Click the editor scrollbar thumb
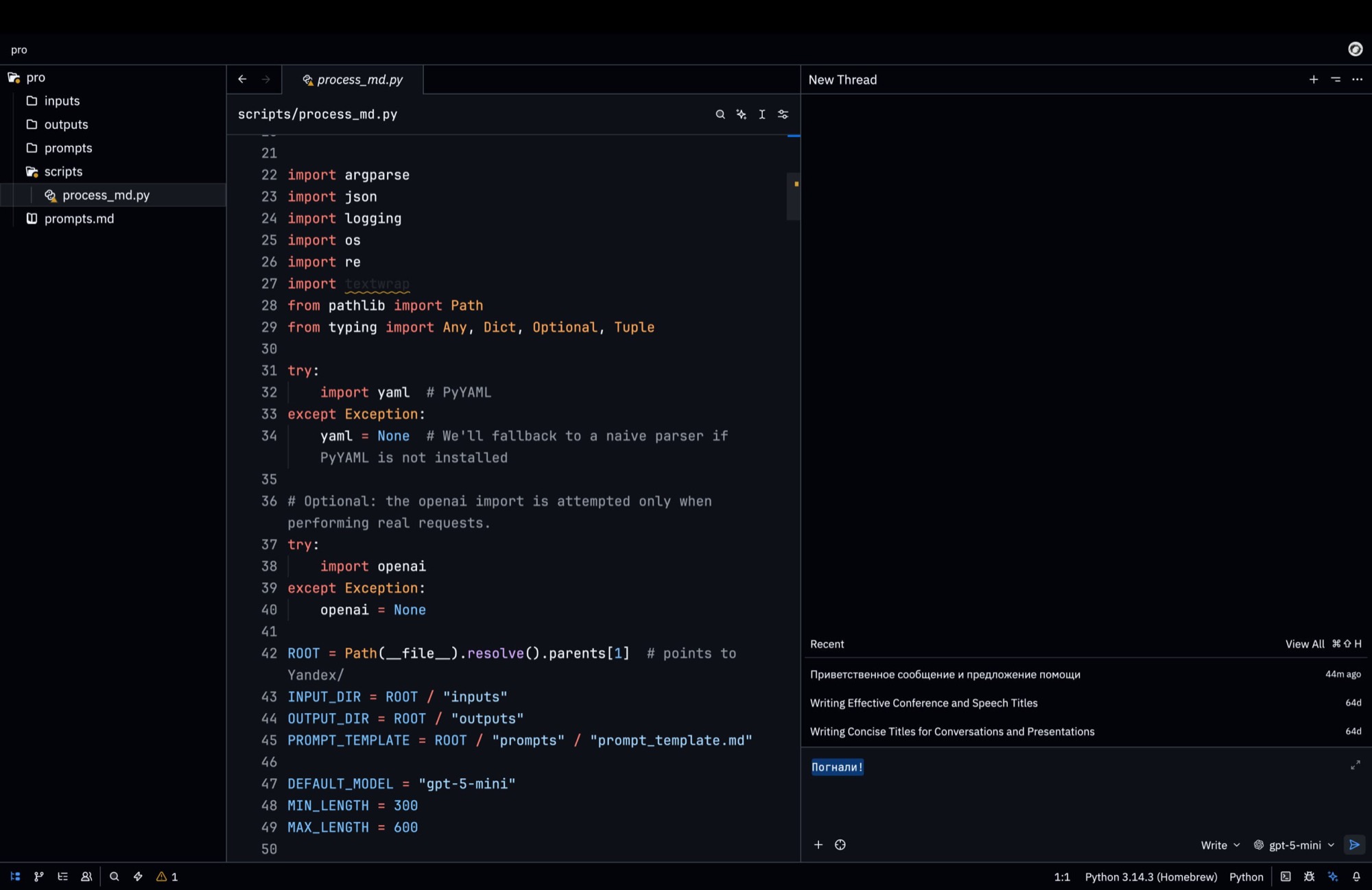Image resolution: width=1372 pixels, height=890 pixels. [793, 196]
